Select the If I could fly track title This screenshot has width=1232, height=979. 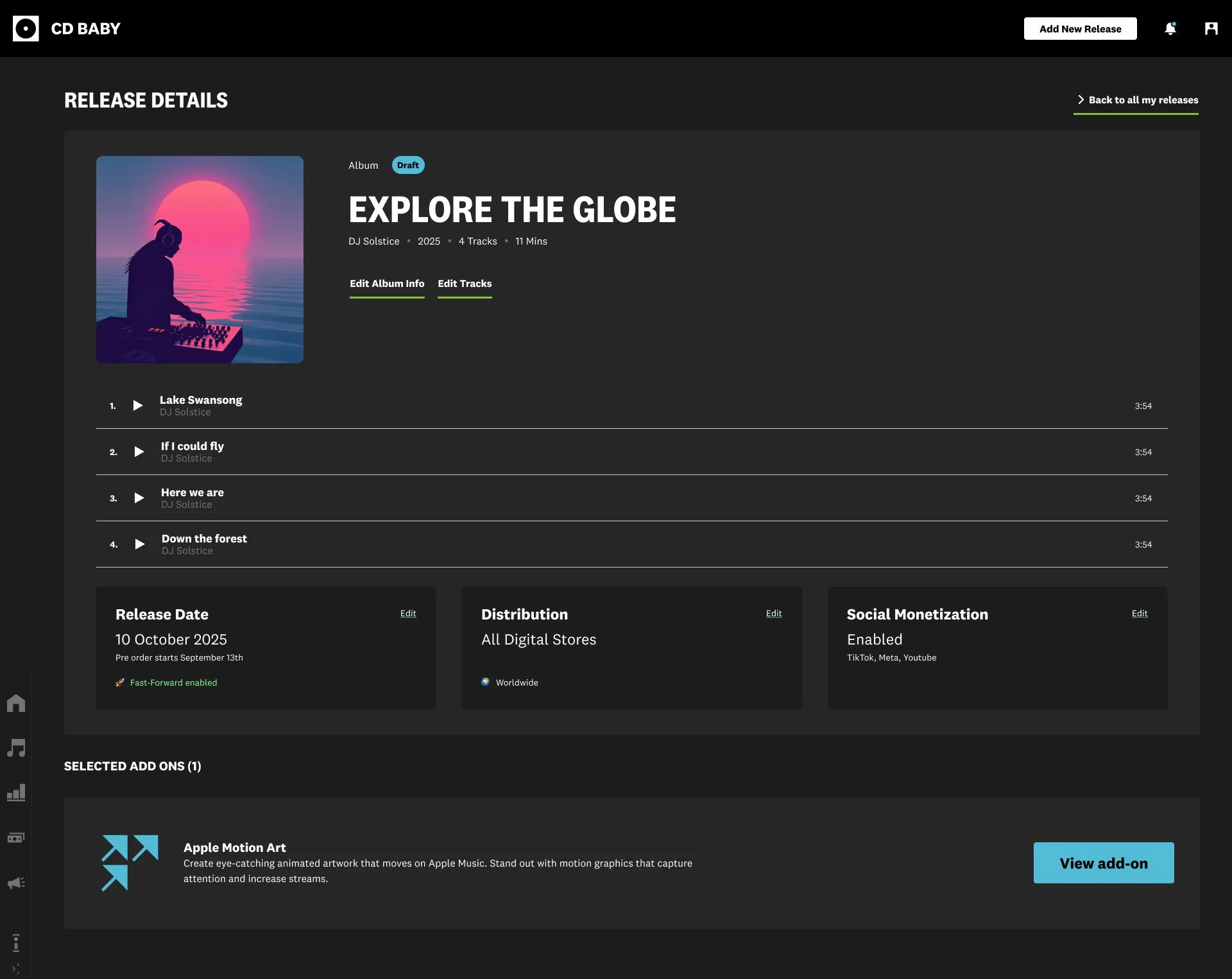[193, 446]
